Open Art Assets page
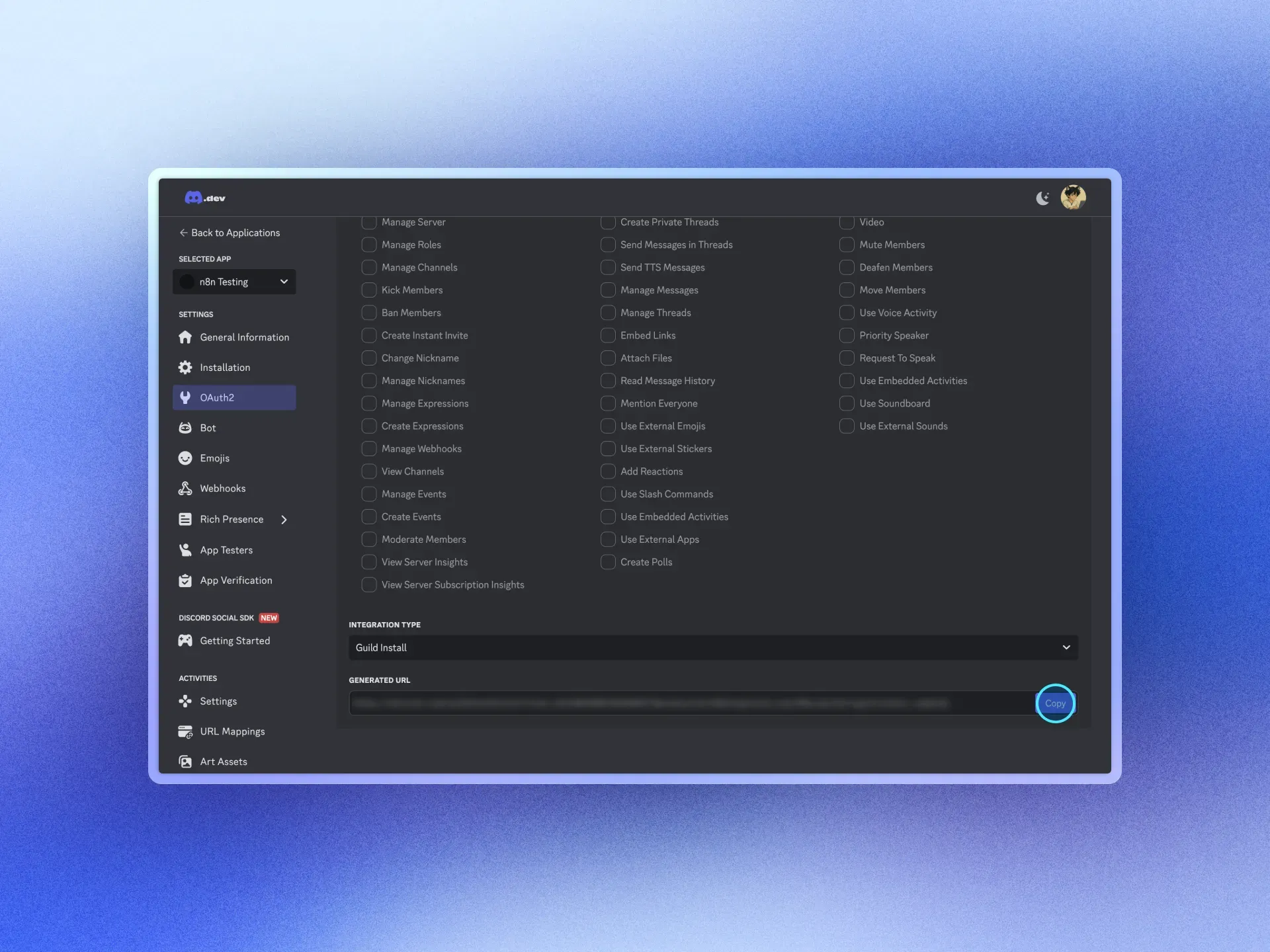The width and height of the screenshot is (1270, 952). pyautogui.click(x=234, y=762)
